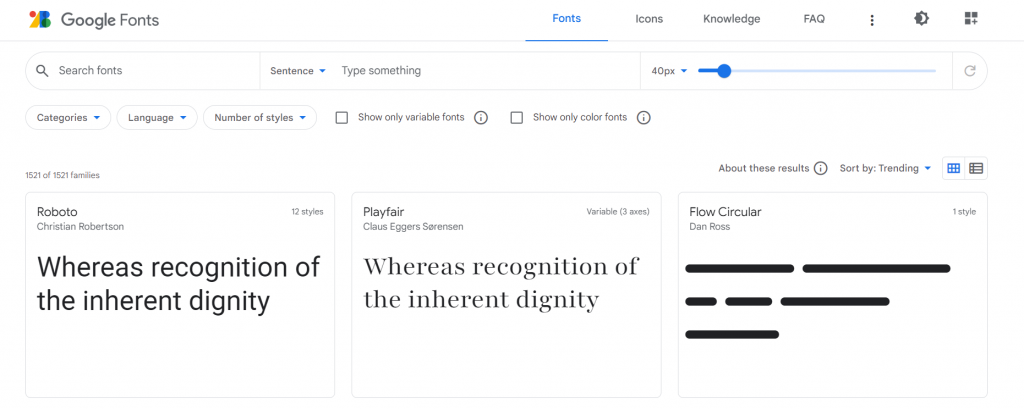Open the Flow Circular font title
Screen dimensions: 1024x409
pyautogui.click(x=725, y=212)
